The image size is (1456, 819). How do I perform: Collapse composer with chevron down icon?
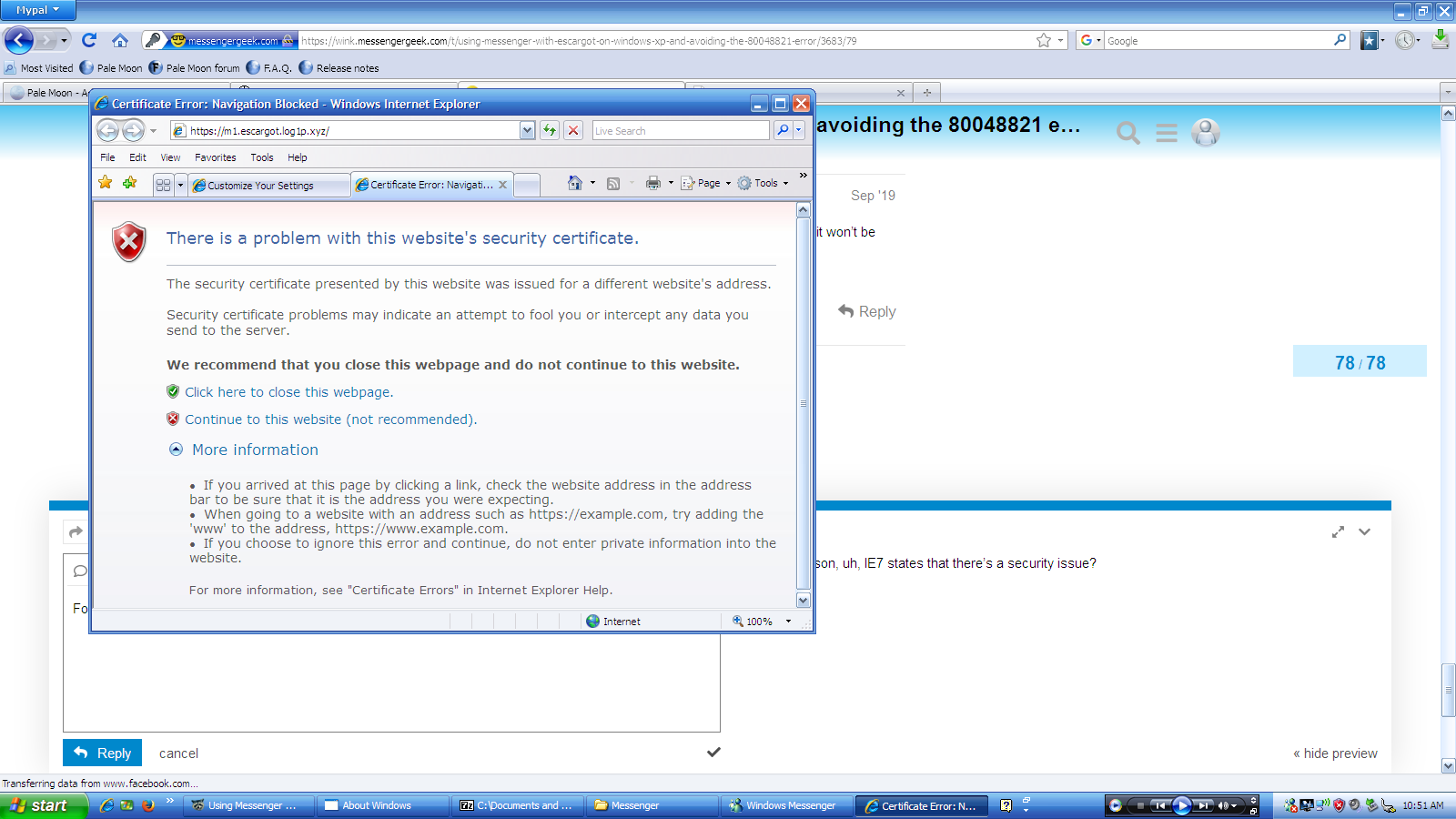tap(1364, 531)
